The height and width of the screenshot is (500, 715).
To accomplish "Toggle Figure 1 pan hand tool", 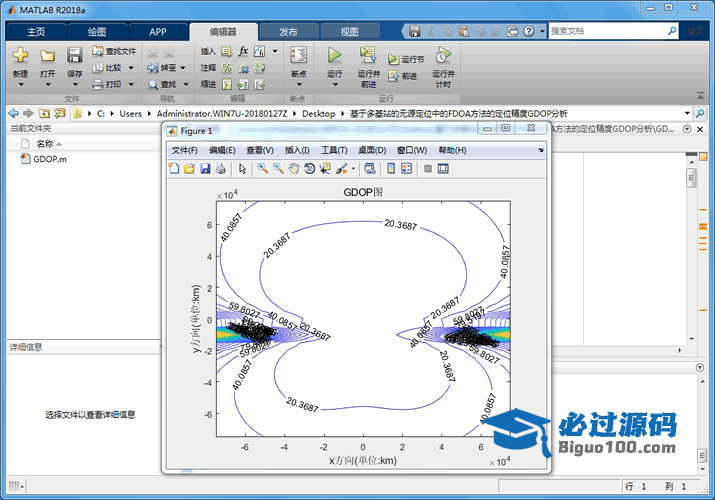I will click(294, 169).
